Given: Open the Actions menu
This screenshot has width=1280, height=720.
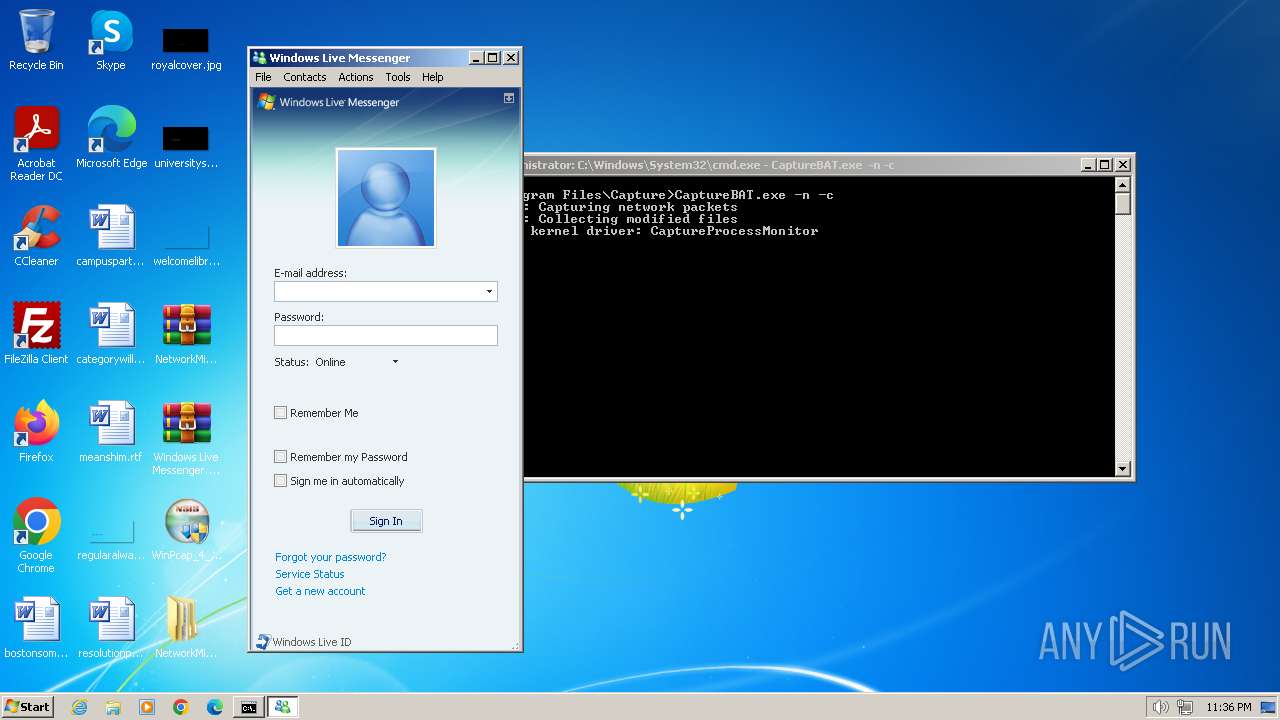Looking at the screenshot, I should (x=355, y=77).
